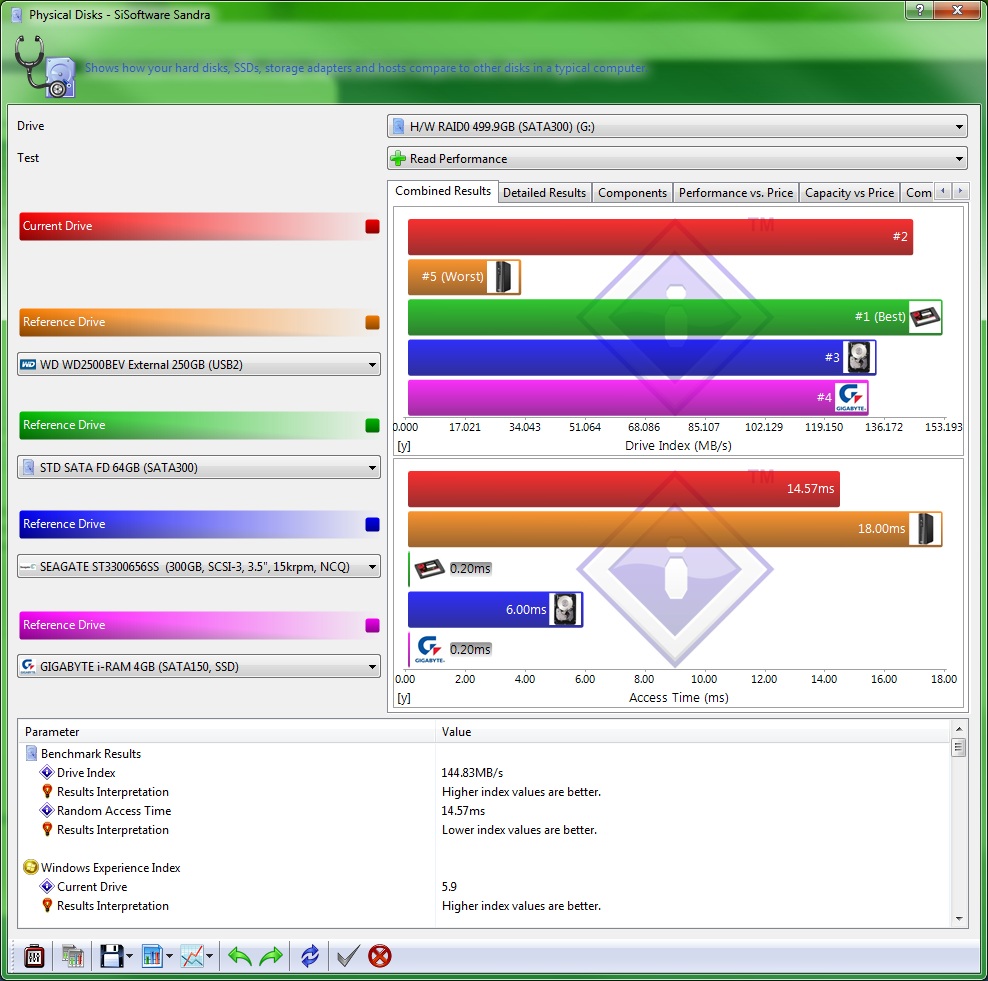The width and height of the screenshot is (988, 981).
Task: Click the 144.83MB/s Drive Index value
Action: click(x=473, y=772)
